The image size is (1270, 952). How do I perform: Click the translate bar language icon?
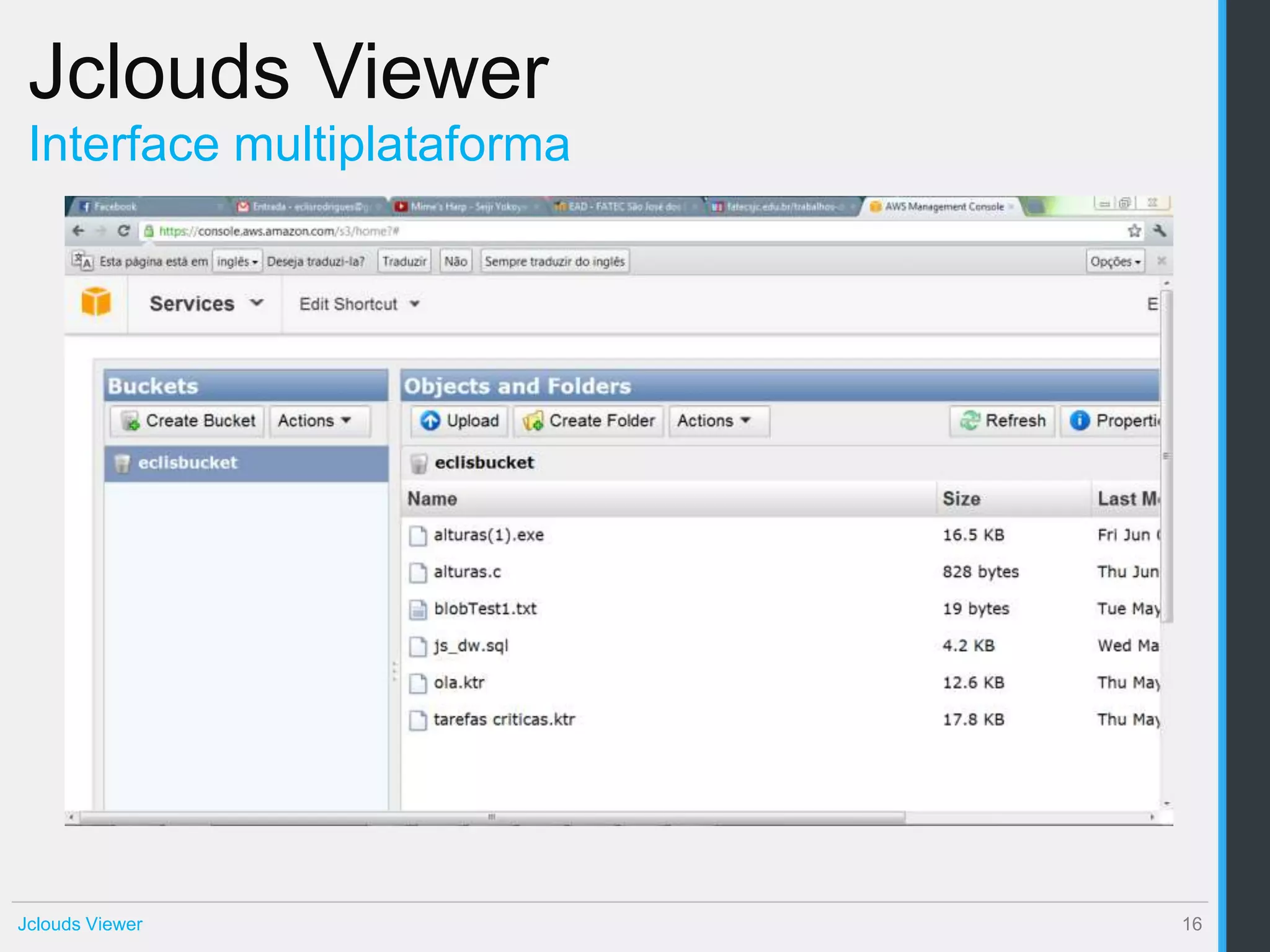click(82, 261)
